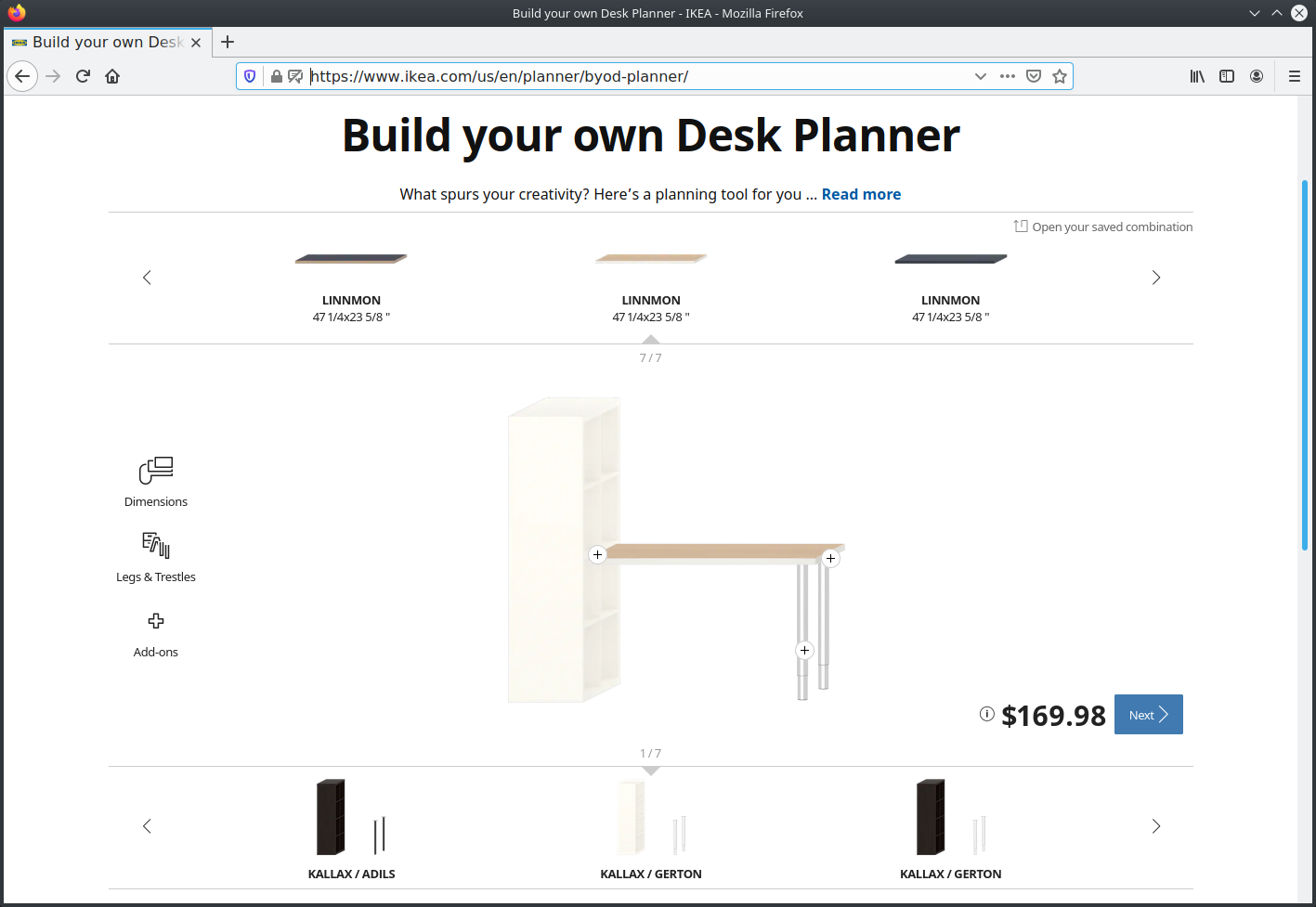Viewport: 1316px width, 907px height.
Task: Minimize the Firefox window
Action: click(1255, 13)
